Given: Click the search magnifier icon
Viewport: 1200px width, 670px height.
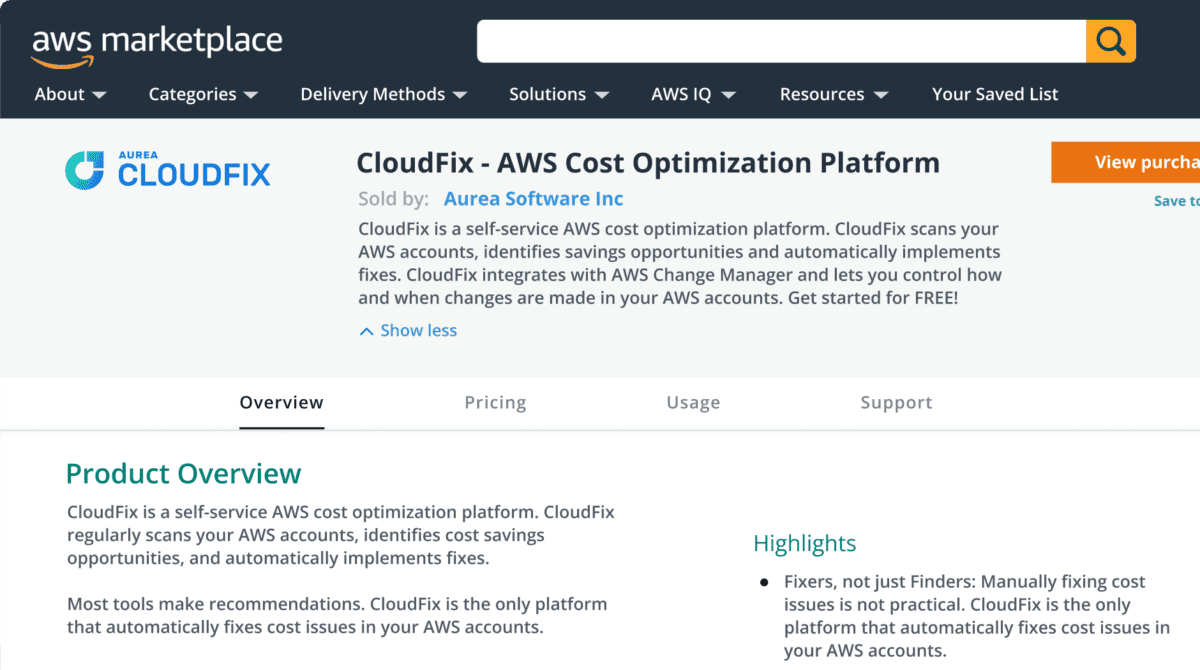Looking at the screenshot, I should (1110, 41).
